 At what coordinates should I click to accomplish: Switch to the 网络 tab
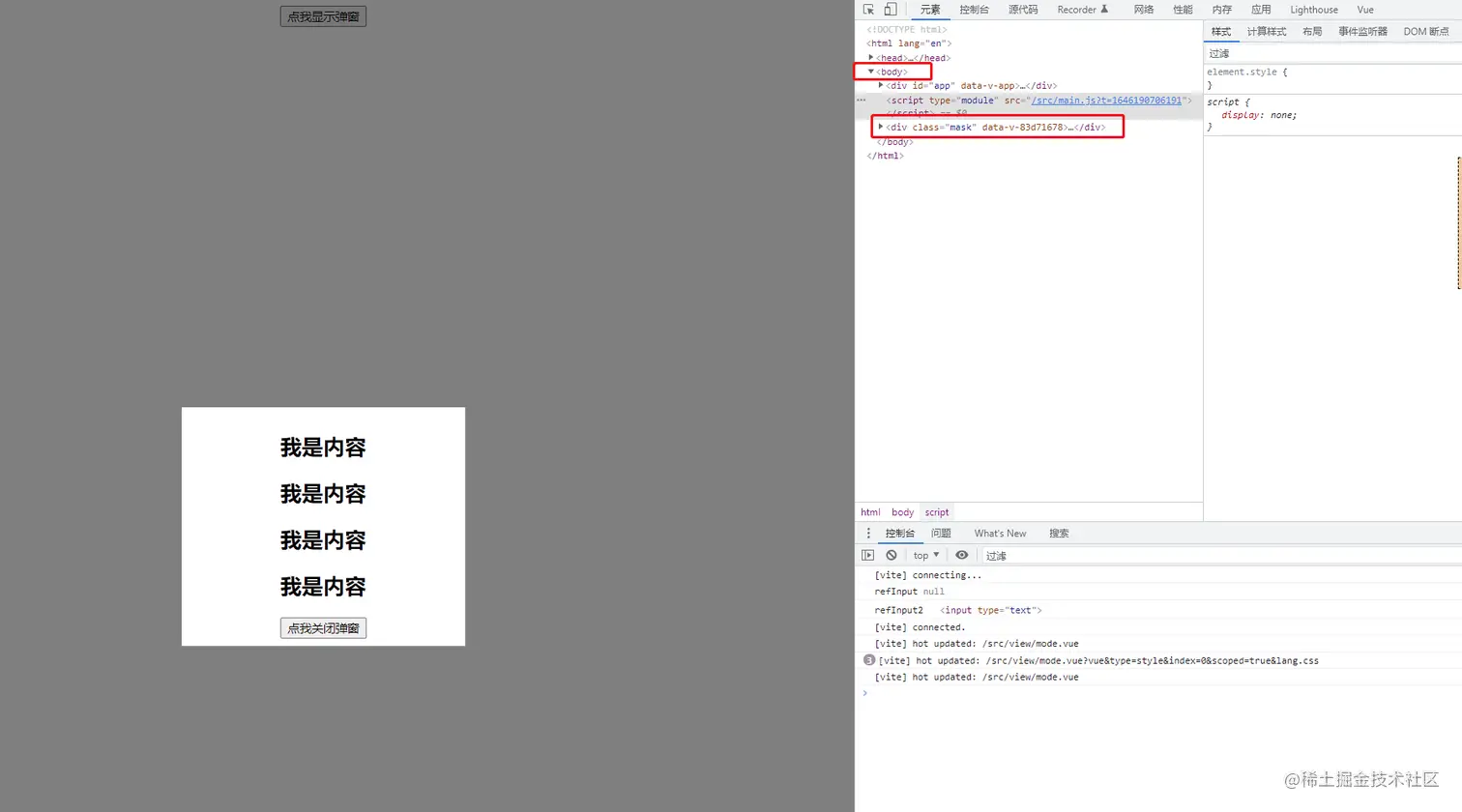tap(1144, 10)
